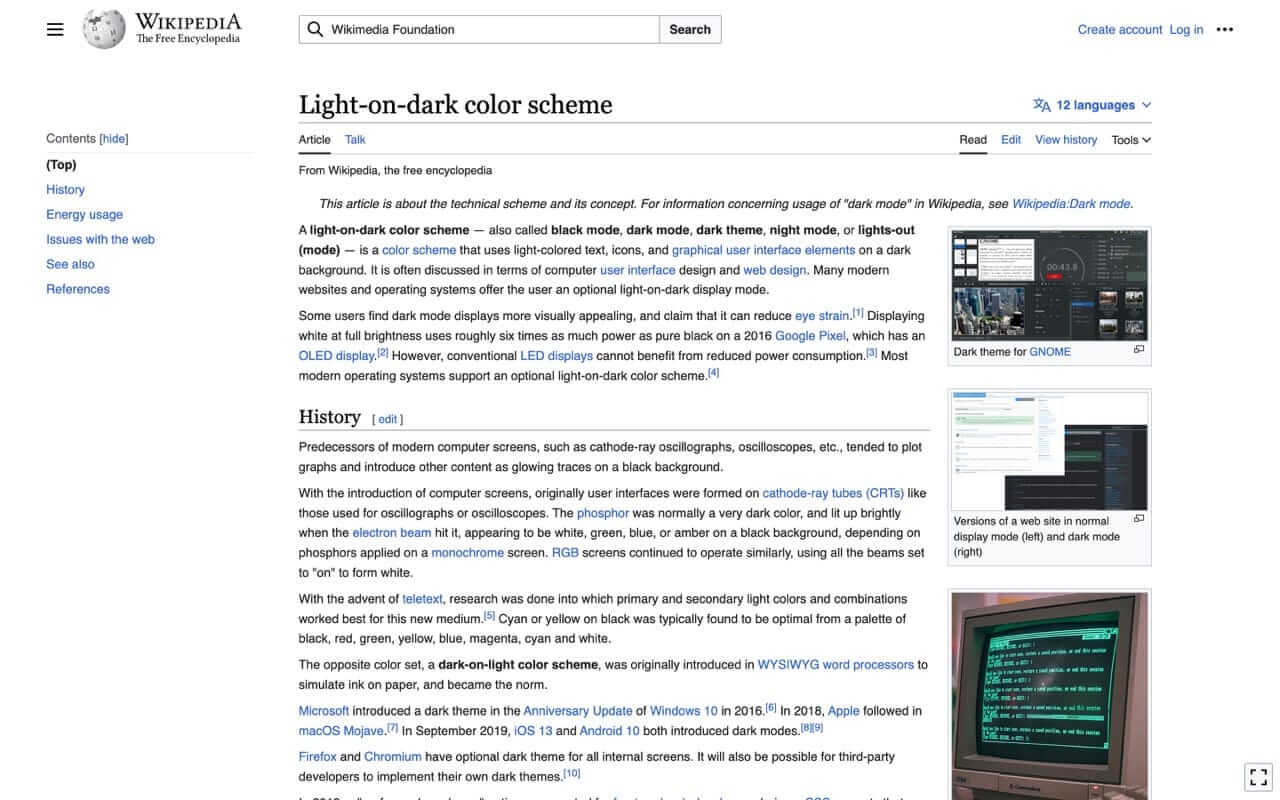Open the eye strain link

[x=822, y=316]
